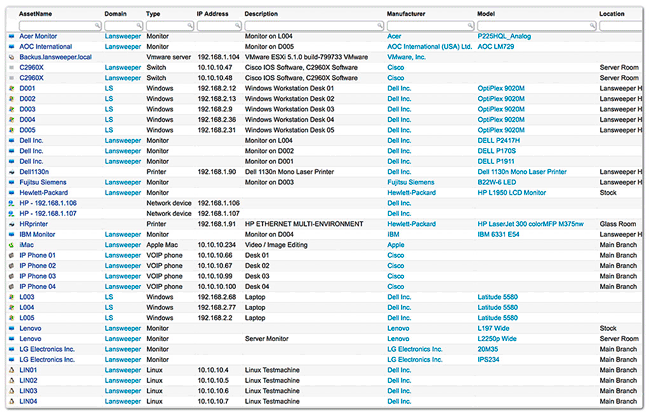
Task: Sort by the Type column header
Action: coord(153,14)
